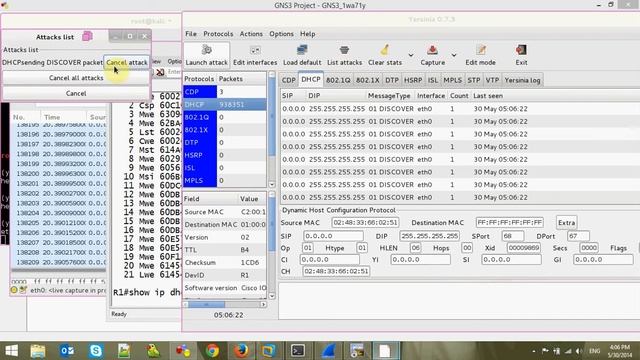Click the DPort input field
Screen dimensions: 640x360
(x=578, y=236)
